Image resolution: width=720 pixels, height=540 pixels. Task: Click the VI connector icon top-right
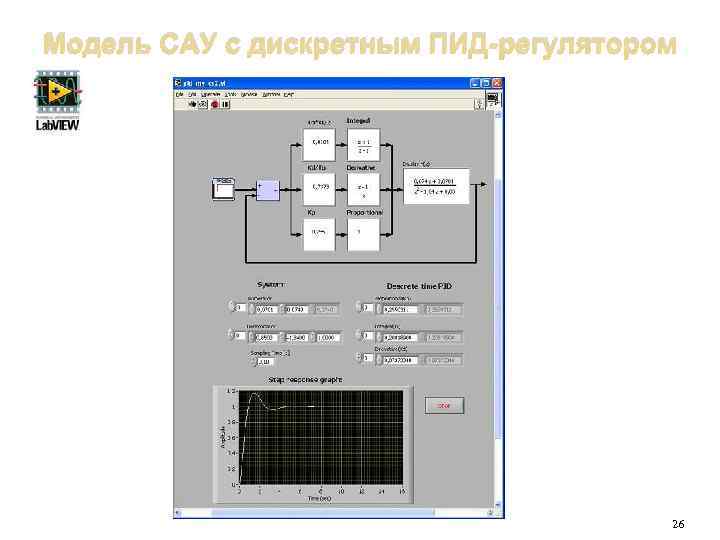point(493,100)
